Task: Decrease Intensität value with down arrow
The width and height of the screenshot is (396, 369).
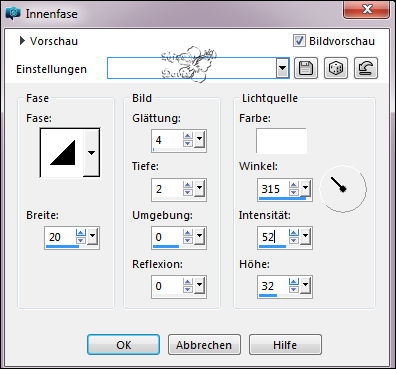Action: click(x=294, y=240)
